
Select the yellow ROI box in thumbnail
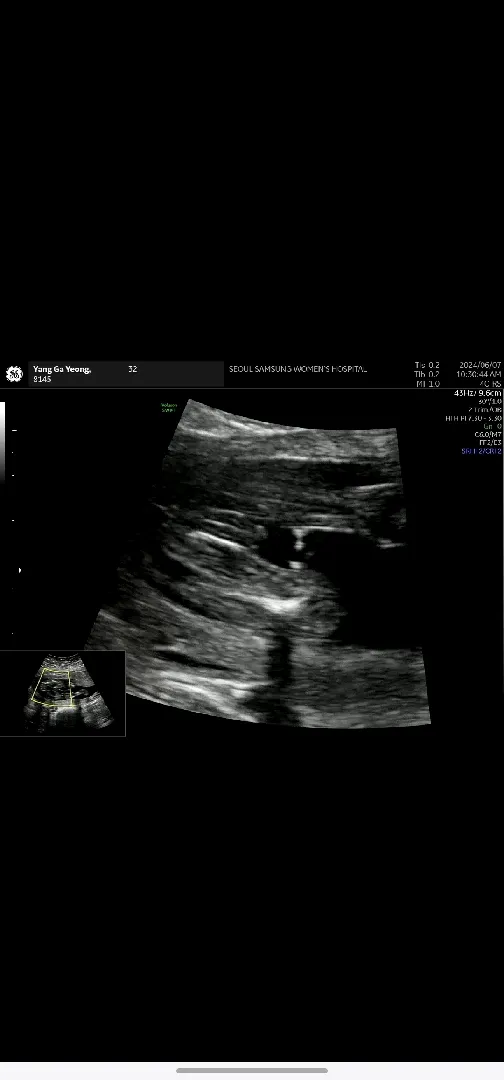52,687
